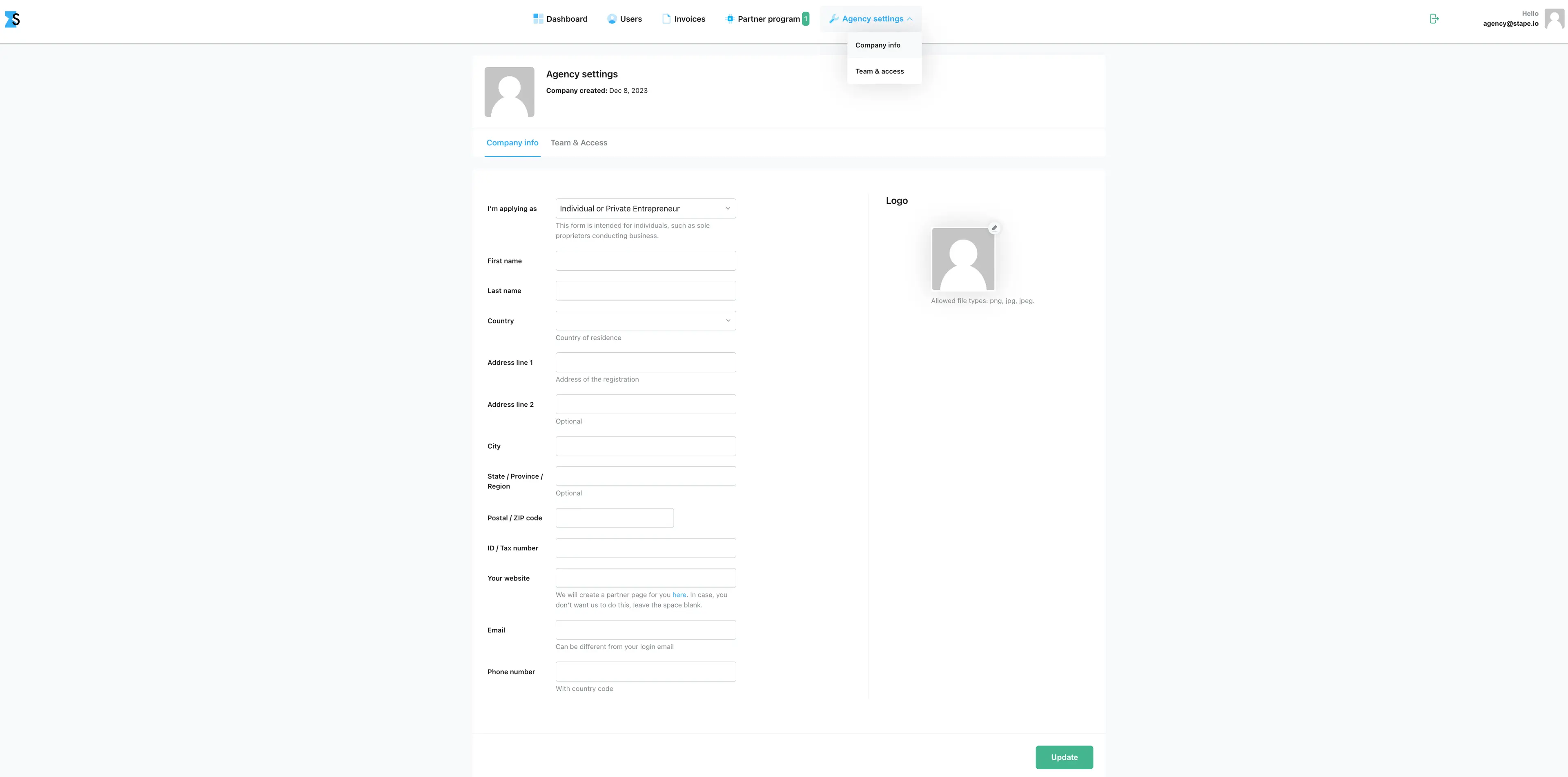
Task: Select Company info from the dropdown menu
Action: 884,45
